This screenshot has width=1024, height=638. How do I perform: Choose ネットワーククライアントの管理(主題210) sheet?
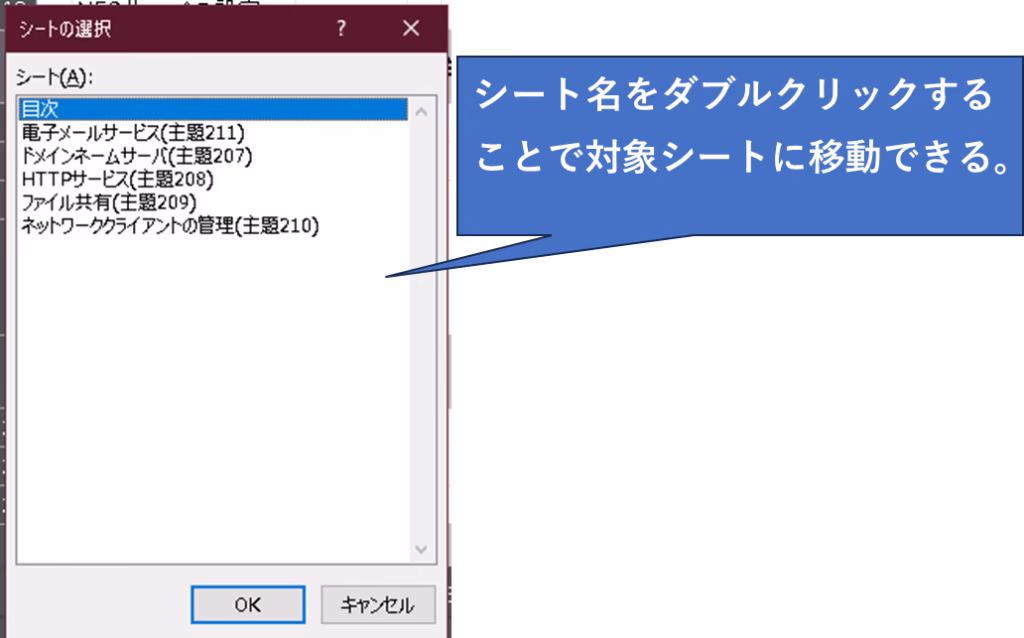(170, 228)
